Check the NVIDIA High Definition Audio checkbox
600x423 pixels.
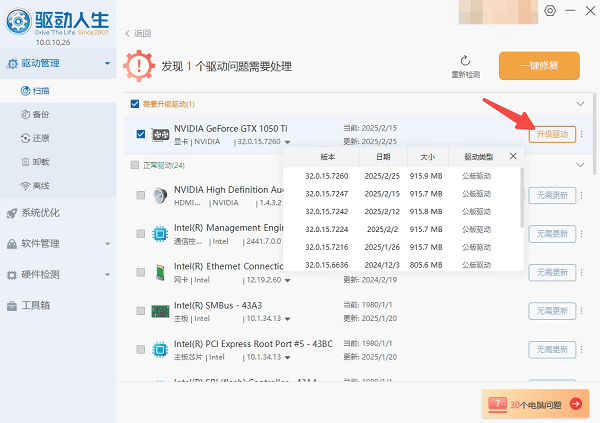click(x=140, y=195)
